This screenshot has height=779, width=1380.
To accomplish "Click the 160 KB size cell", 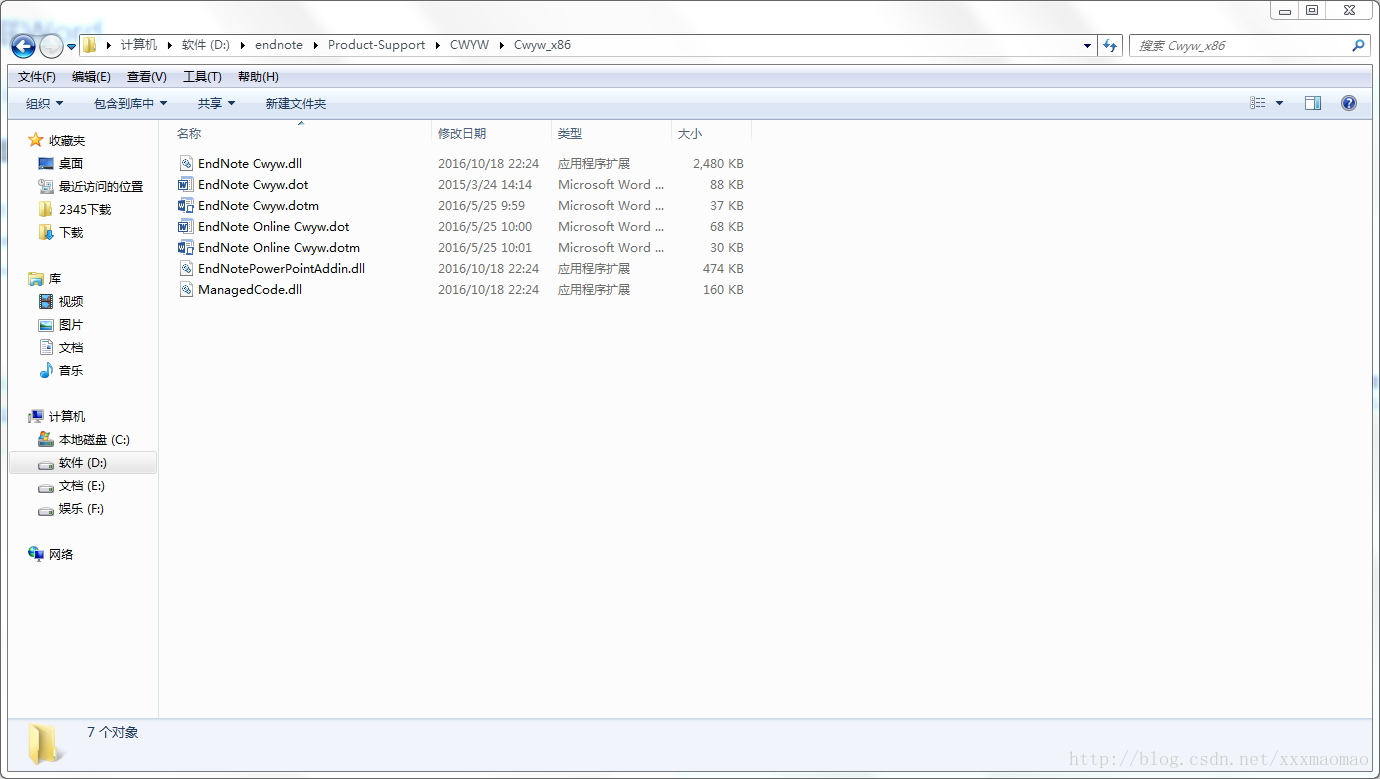I will tap(723, 289).
